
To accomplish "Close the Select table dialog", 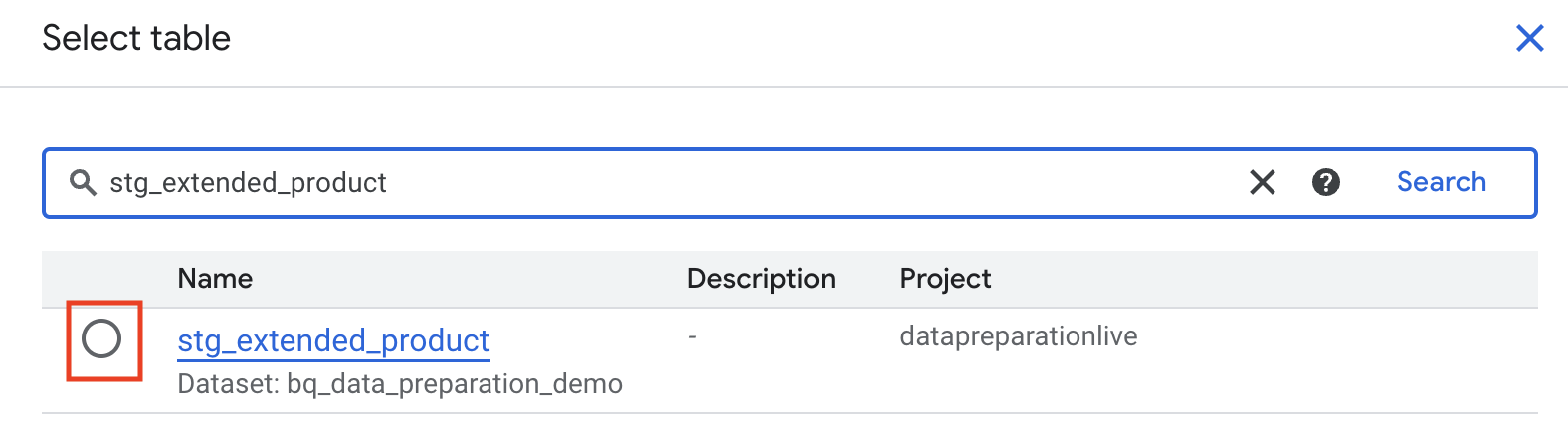I will [1529, 39].
